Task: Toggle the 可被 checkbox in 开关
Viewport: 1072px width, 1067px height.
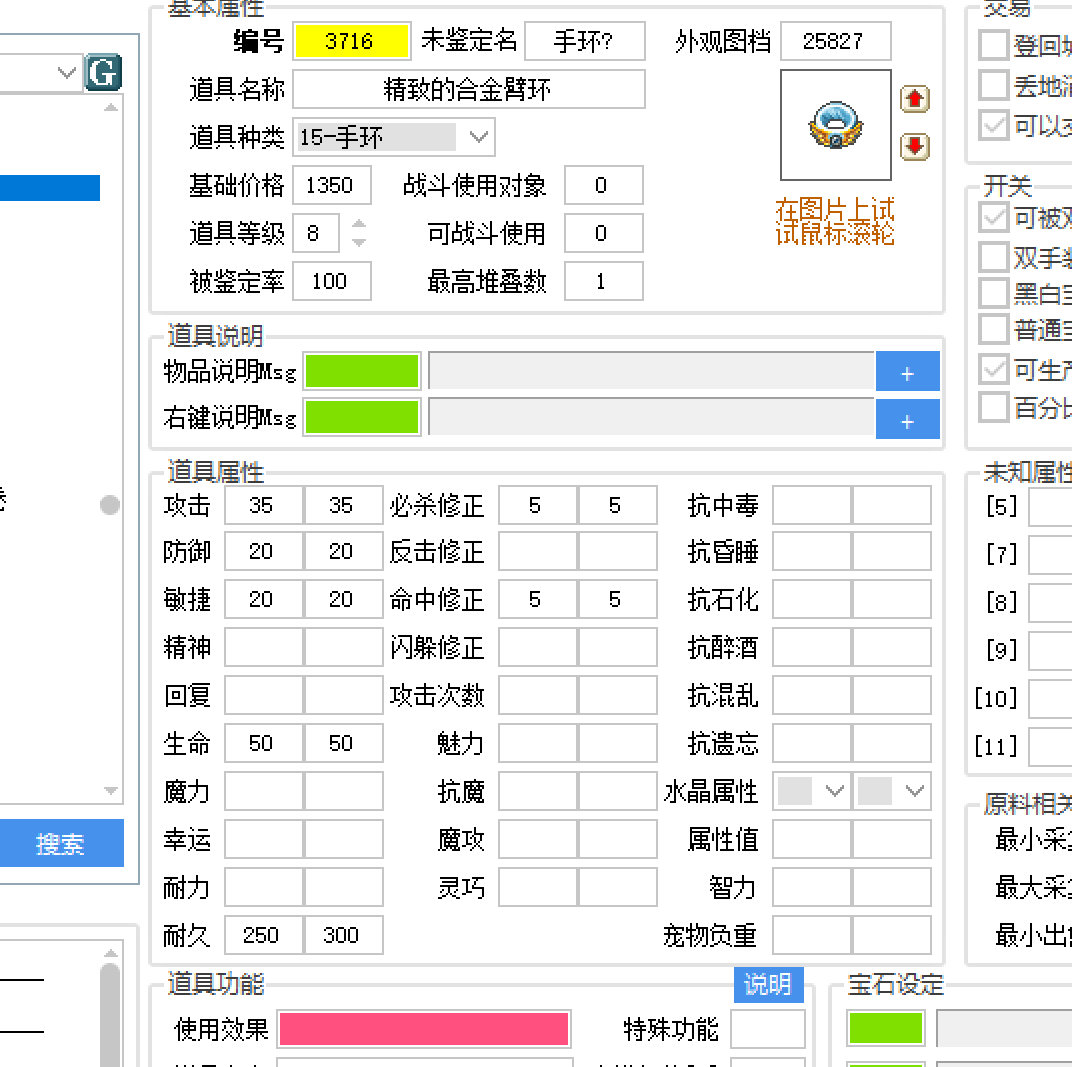Action: click(x=993, y=217)
